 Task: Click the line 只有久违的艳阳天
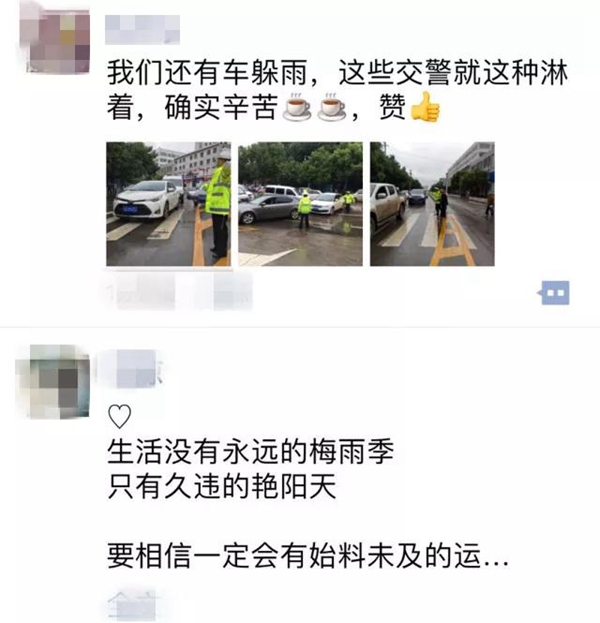click(222, 486)
